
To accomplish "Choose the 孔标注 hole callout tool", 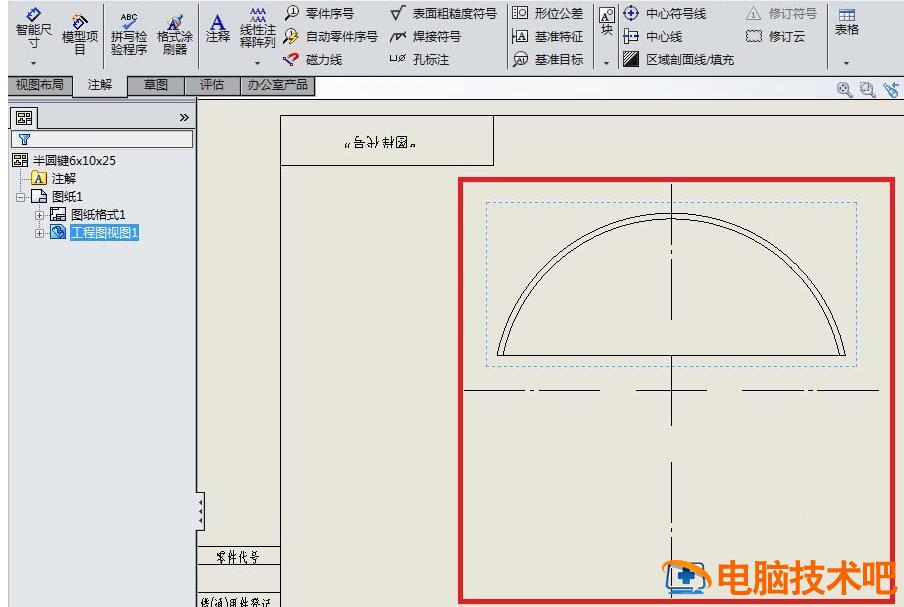I will [x=419, y=59].
